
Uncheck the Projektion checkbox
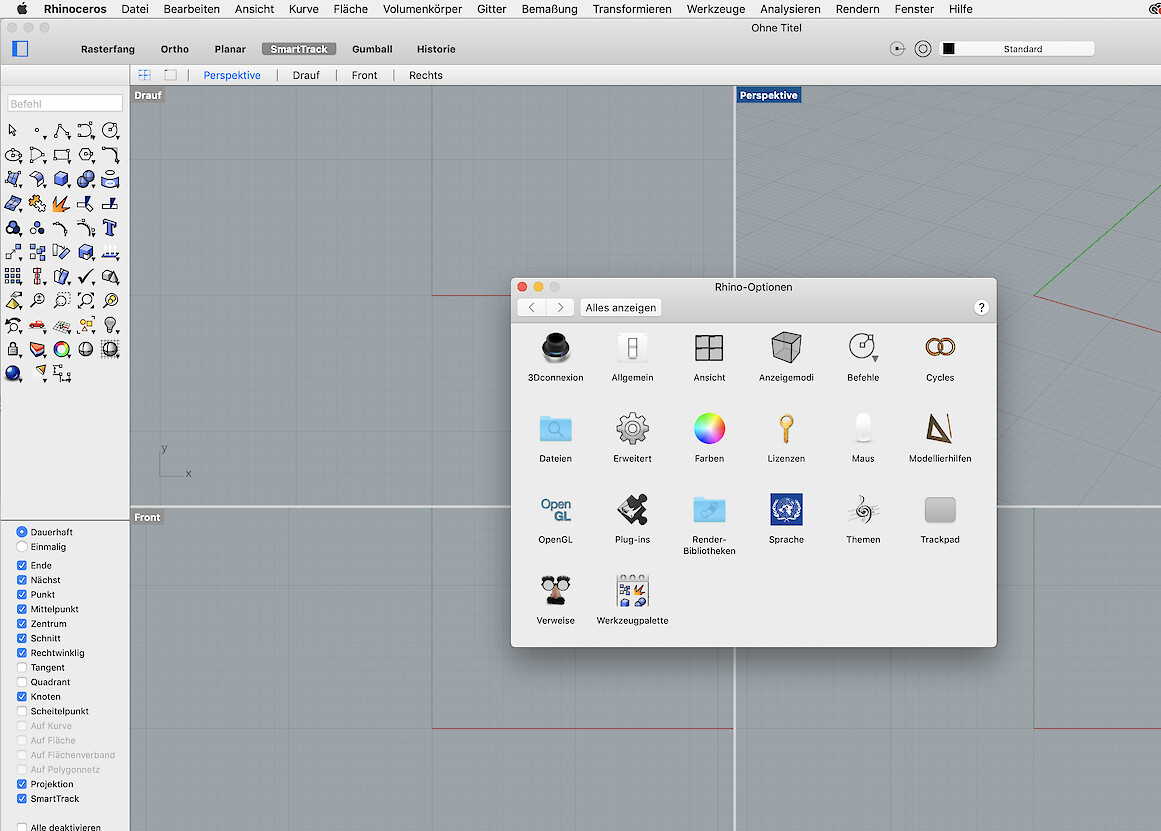pyautogui.click(x=21, y=784)
